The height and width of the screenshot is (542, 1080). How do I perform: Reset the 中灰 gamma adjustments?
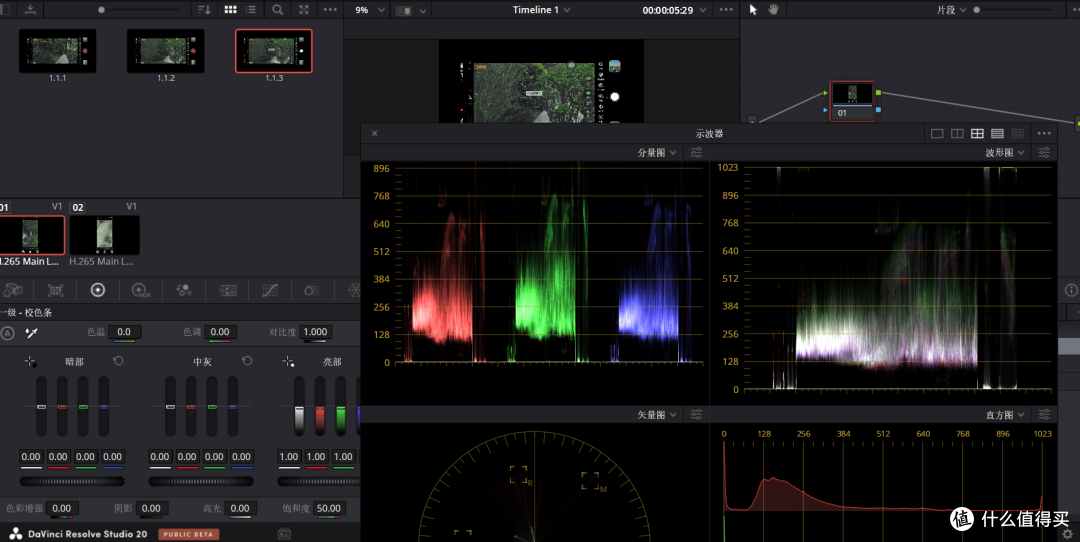tap(247, 361)
